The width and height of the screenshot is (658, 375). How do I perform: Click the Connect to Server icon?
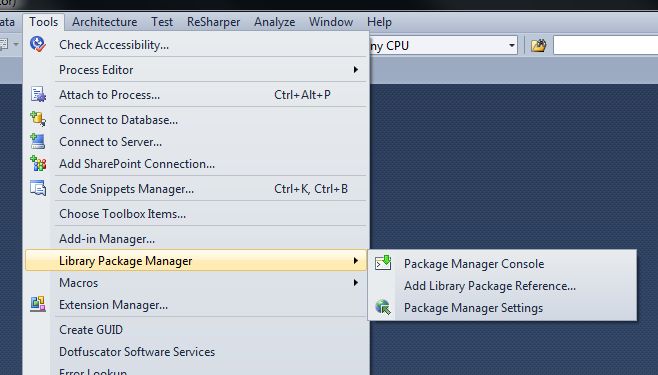[38, 141]
